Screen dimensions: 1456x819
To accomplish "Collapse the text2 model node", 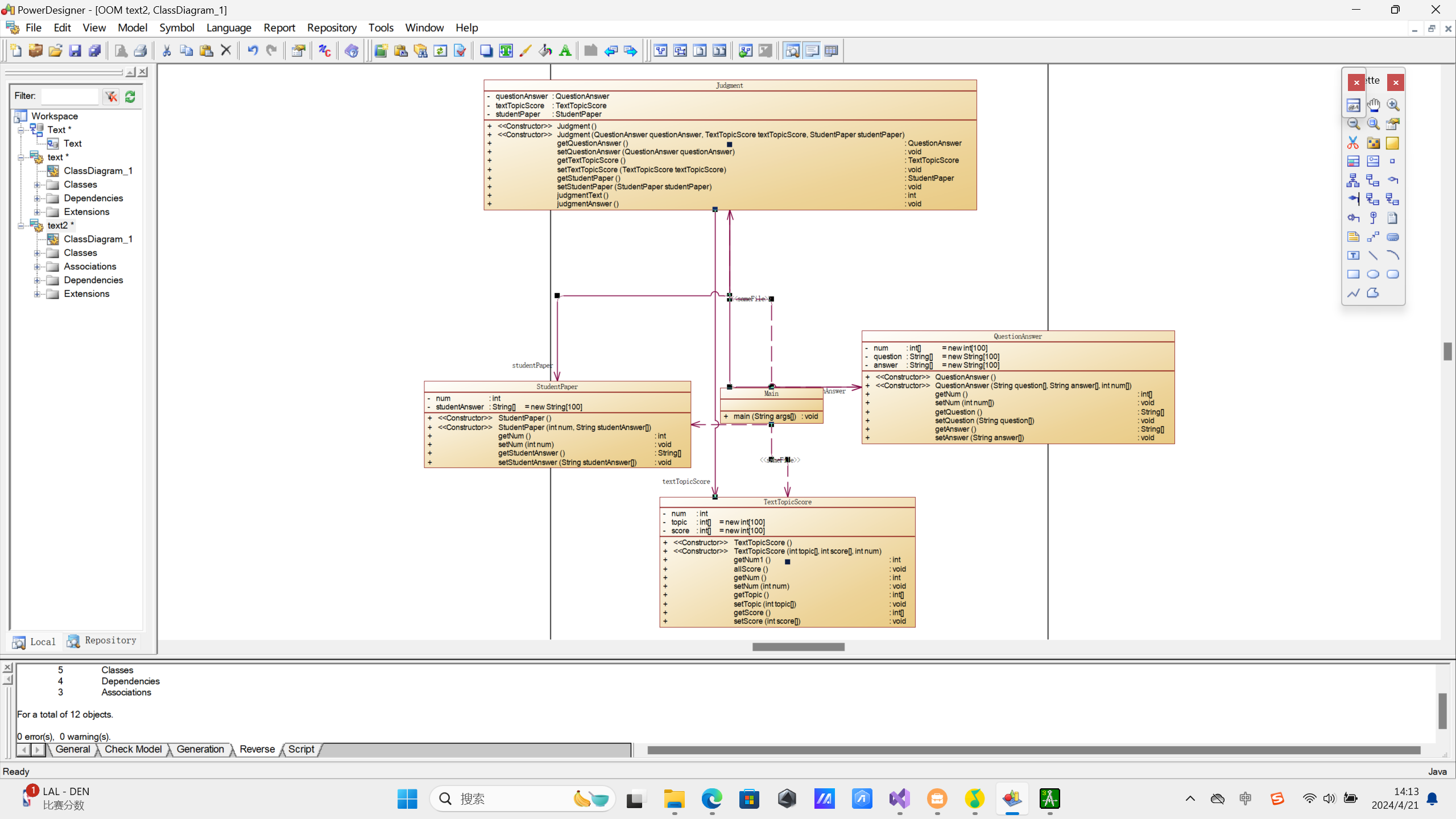I will pos(21,225).
